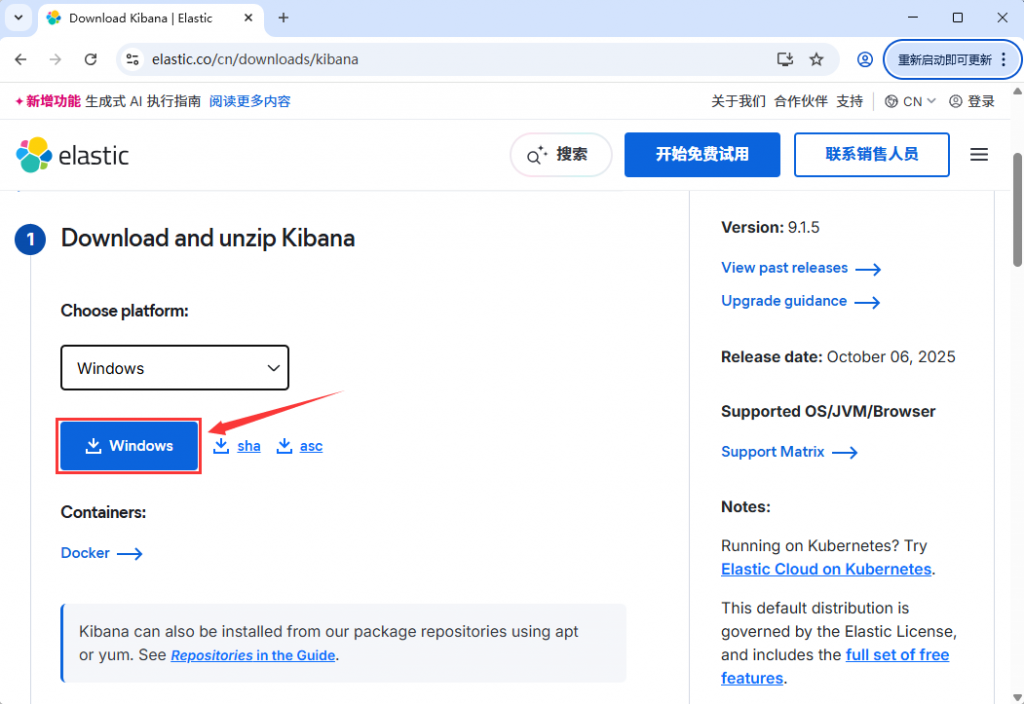Click the install site icon in the address bar
Image resolution: width=1024 pixels, height=704 pixels.
click(786, 59)
